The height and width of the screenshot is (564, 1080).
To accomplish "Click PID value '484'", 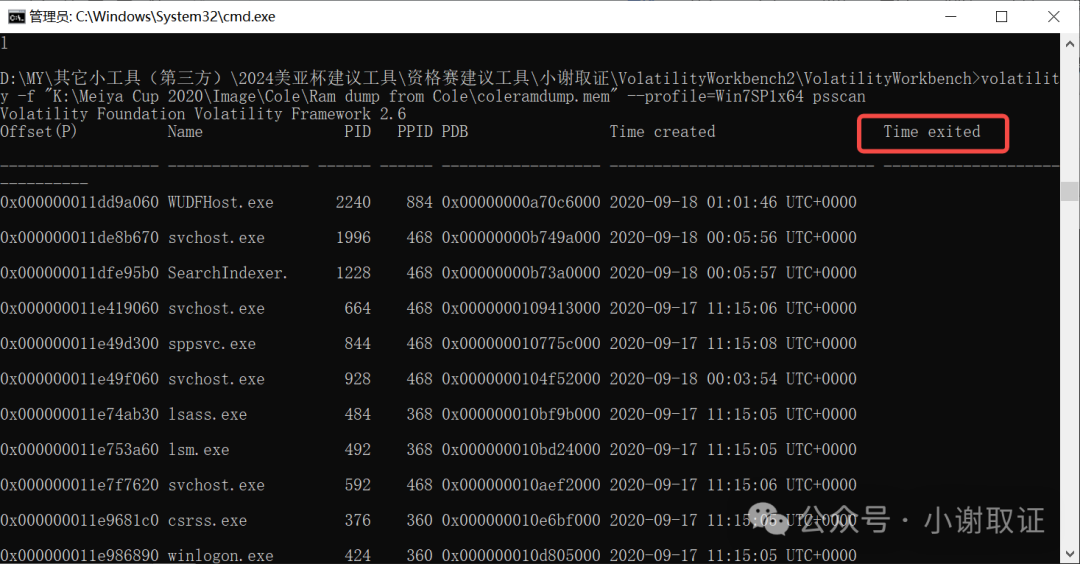I will click(357, 415).
